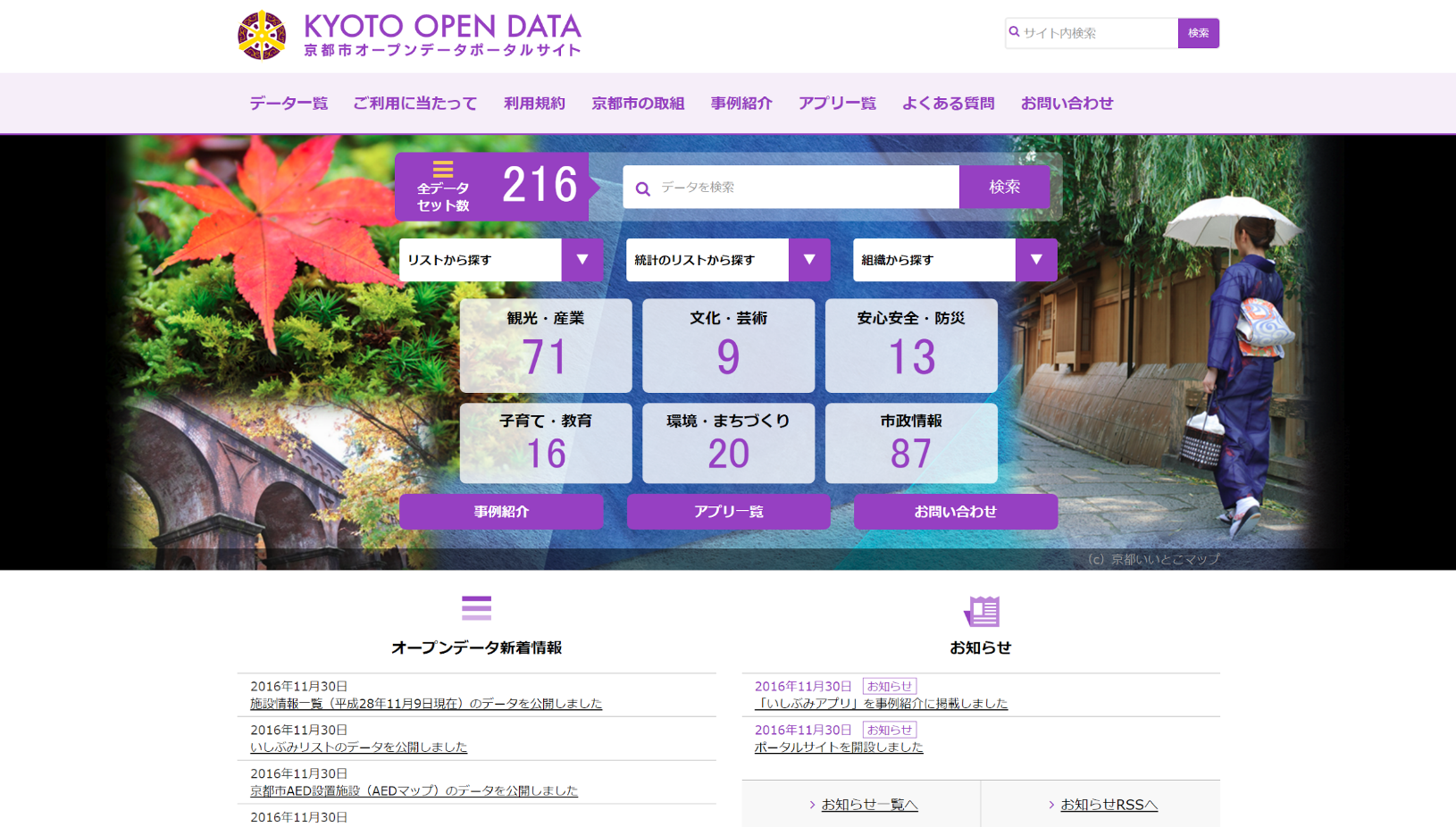1456x827 pixels.
Task: Click the arrow icon beside お知らせRSSへ
Action: click(x=1050, y=804)
